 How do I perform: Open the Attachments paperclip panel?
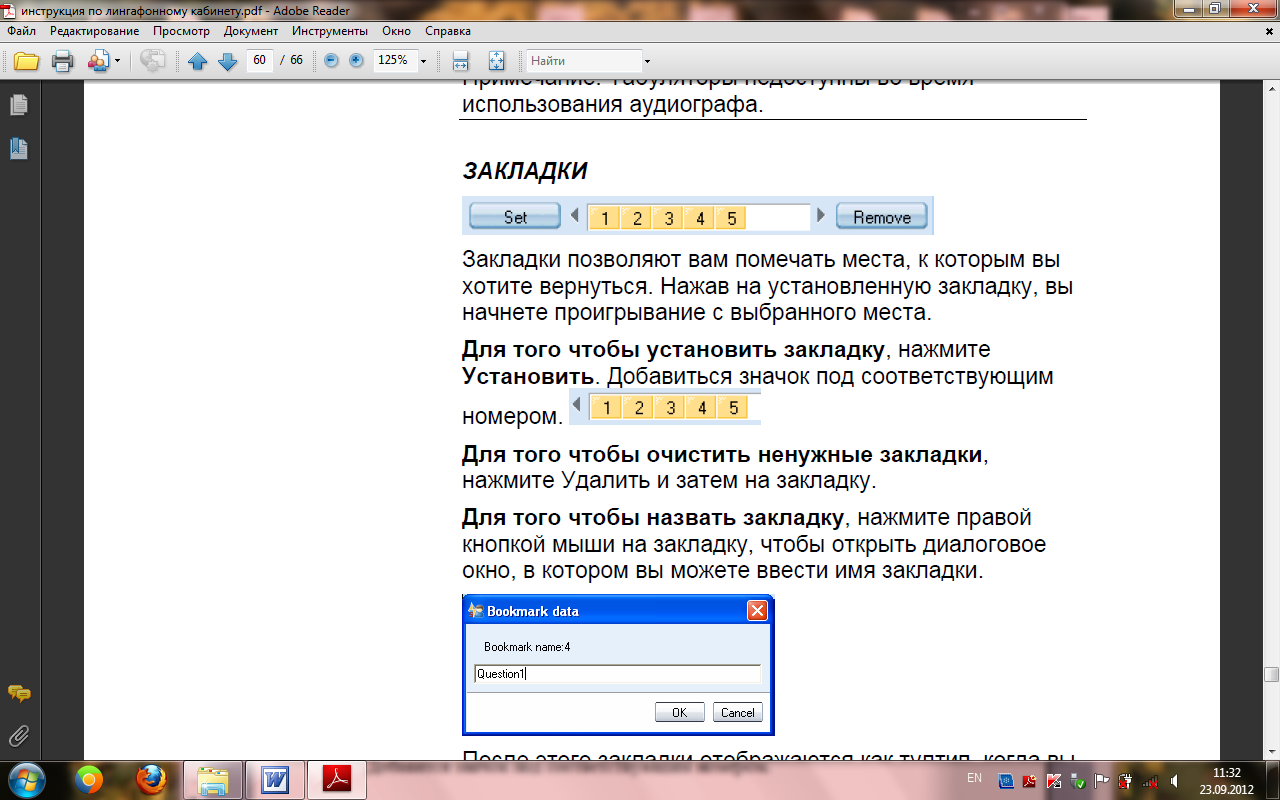(18, 737)
